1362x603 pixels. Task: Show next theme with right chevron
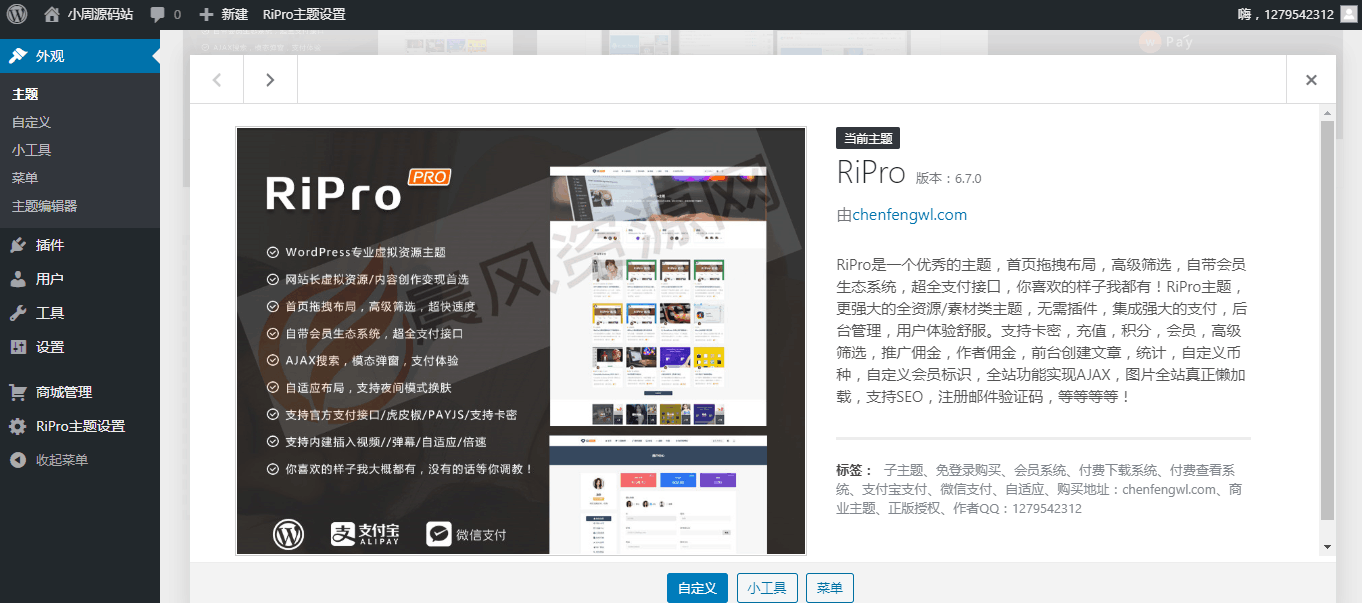click(x=269, y=78)
